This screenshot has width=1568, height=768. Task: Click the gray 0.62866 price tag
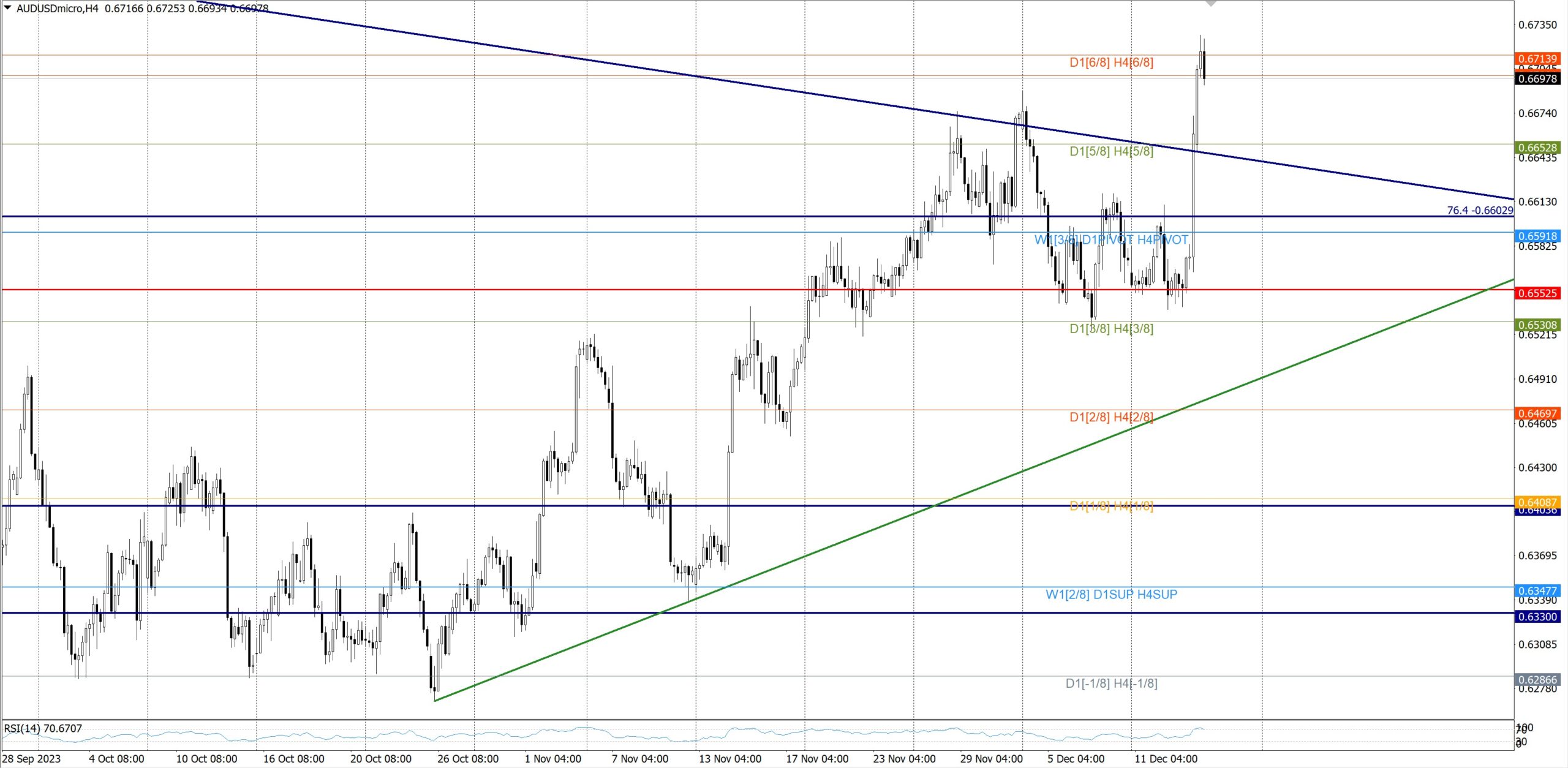click(1537, 680)
